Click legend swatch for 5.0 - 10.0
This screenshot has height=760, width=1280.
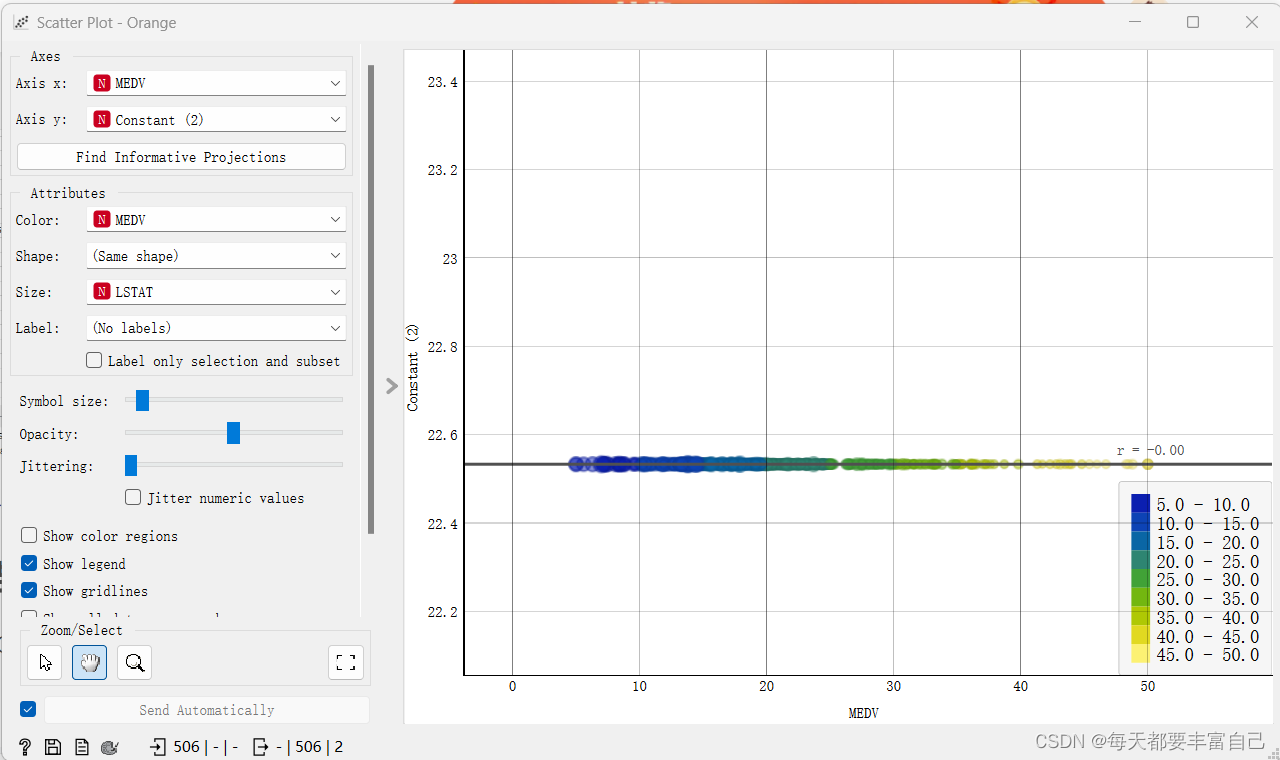coord(1140,504)
